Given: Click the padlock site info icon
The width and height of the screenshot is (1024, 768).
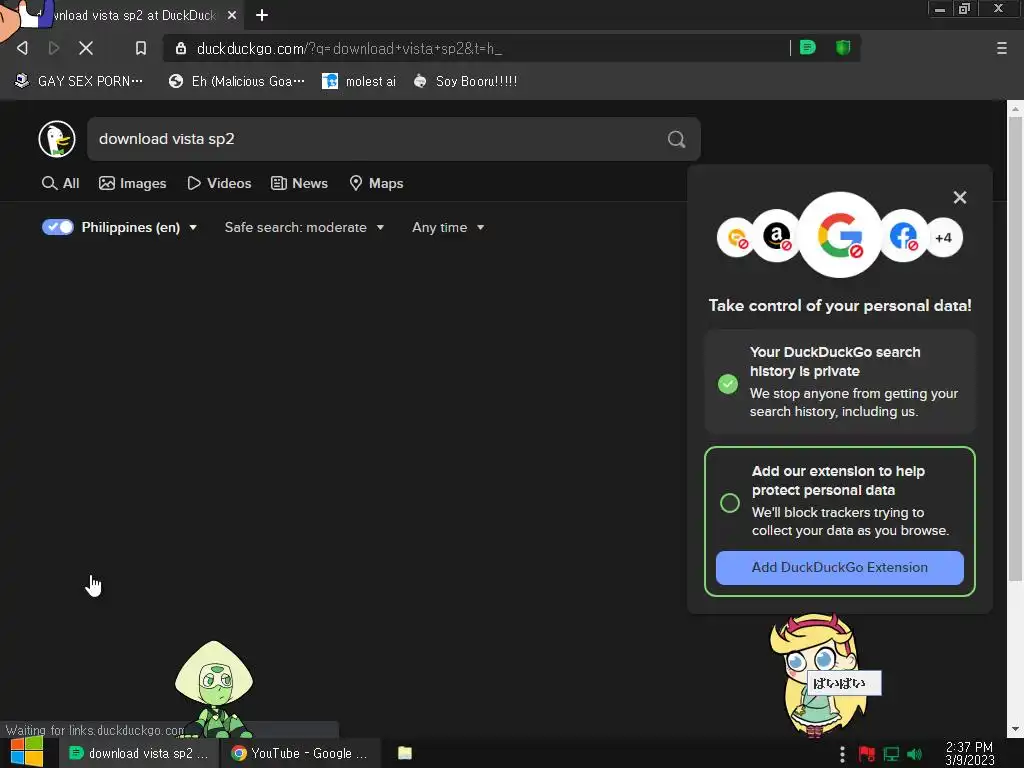Looking at the screenshot, I should [x=181, y=48].
